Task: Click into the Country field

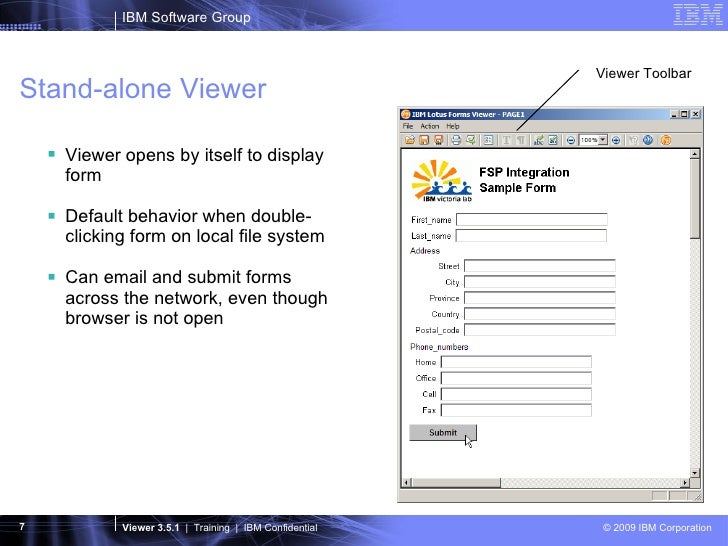Action: 540,314
